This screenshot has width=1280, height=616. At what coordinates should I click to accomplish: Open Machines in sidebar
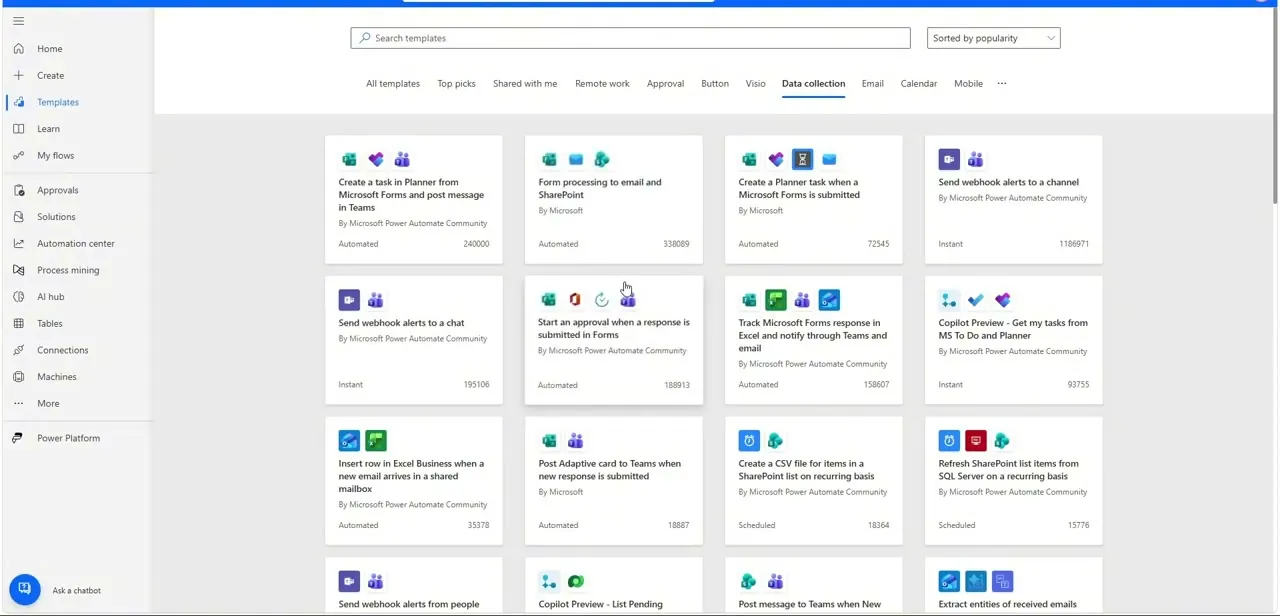56,377
